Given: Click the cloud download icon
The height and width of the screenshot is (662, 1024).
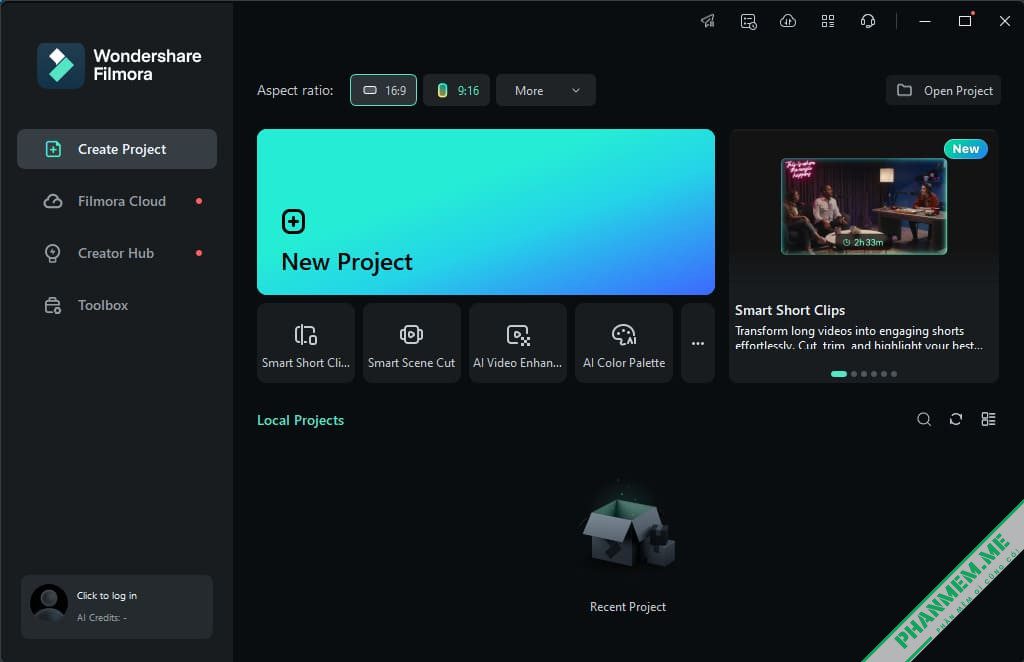Looking at the screenshot, I should tap(788, 22).
